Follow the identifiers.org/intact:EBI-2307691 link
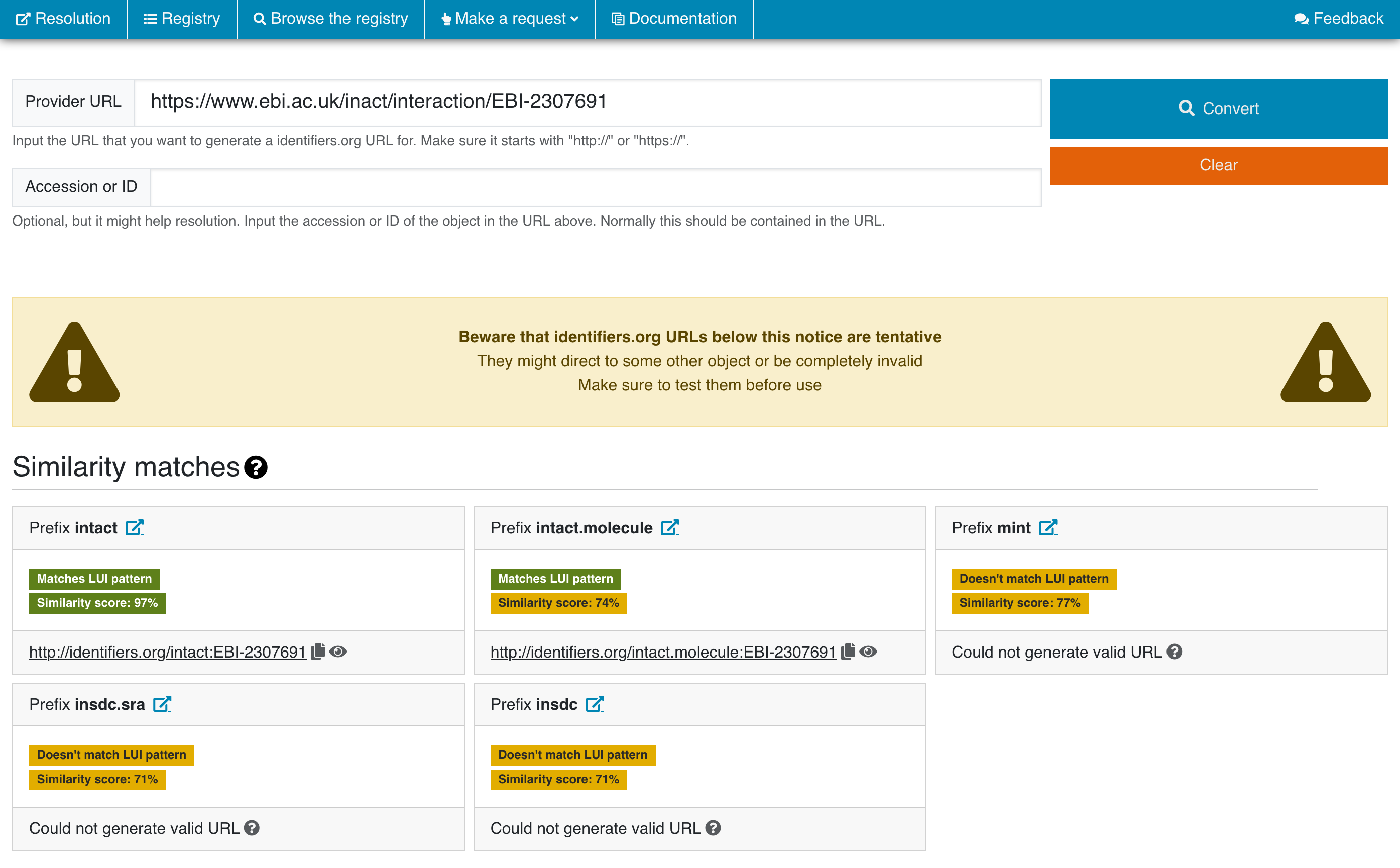The image size is (1400, 868). (x=168, y=652)
